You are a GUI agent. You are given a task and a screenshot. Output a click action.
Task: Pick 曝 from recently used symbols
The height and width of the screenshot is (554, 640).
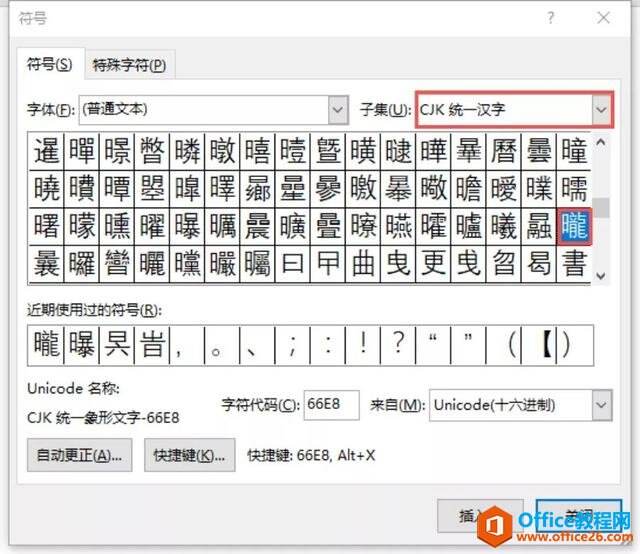[82, 345]
